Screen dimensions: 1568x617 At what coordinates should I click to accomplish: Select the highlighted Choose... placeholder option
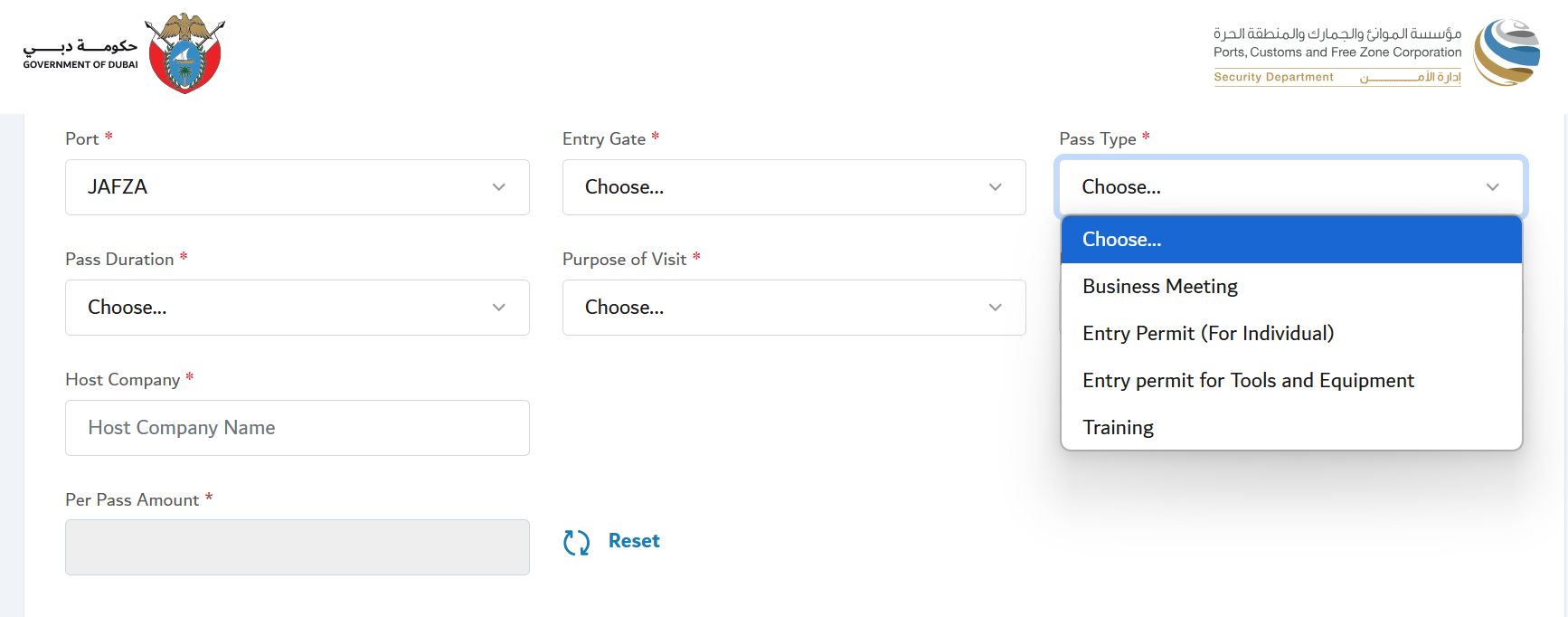(1122, 240)
